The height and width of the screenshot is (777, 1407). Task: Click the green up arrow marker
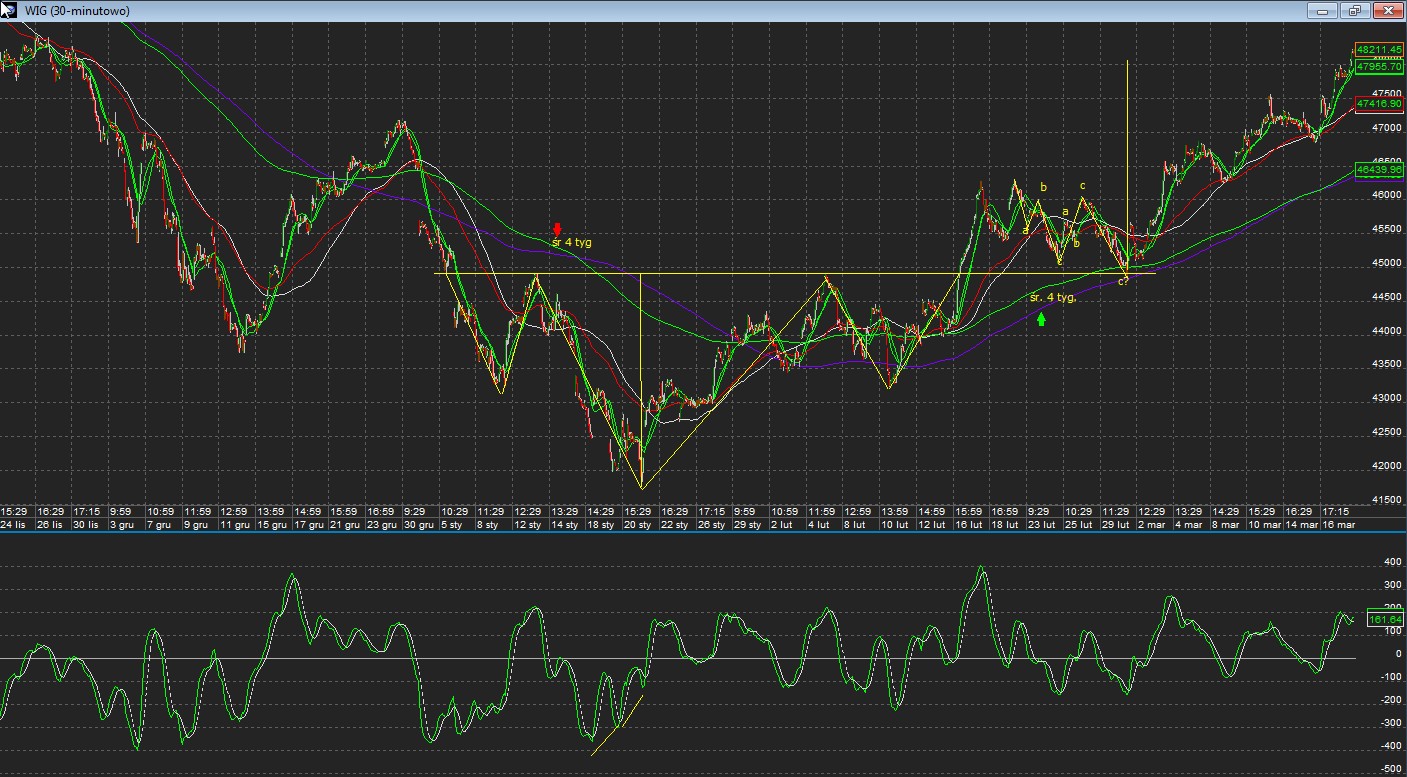[1042, 319]
